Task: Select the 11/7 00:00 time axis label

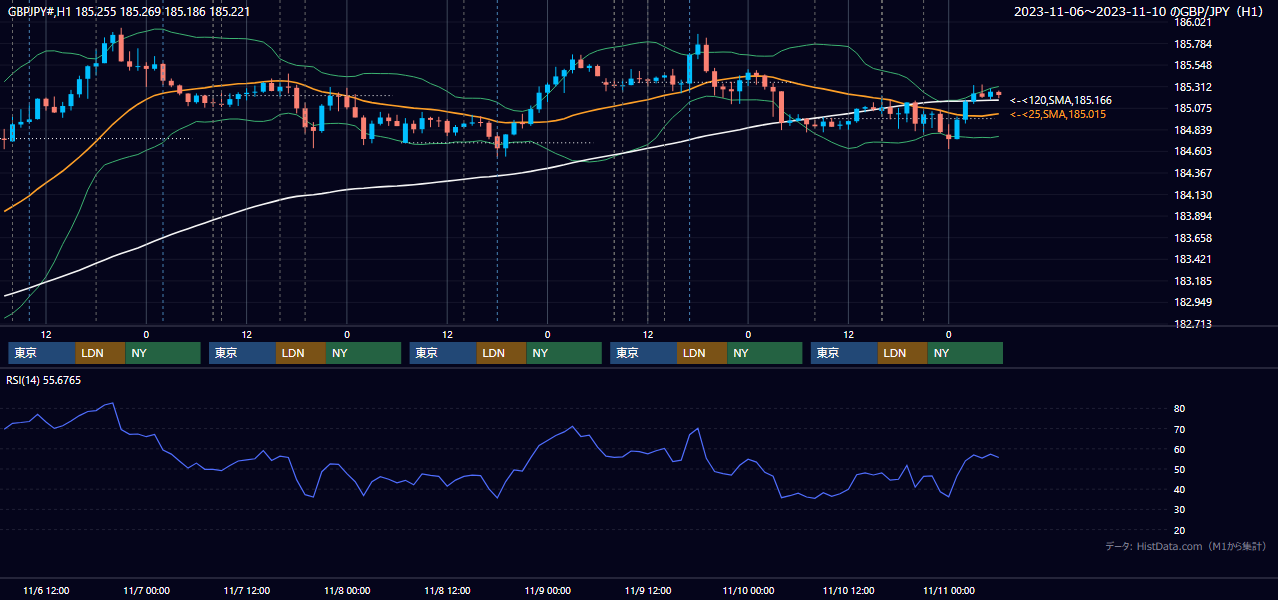Action: coord(146,590)
